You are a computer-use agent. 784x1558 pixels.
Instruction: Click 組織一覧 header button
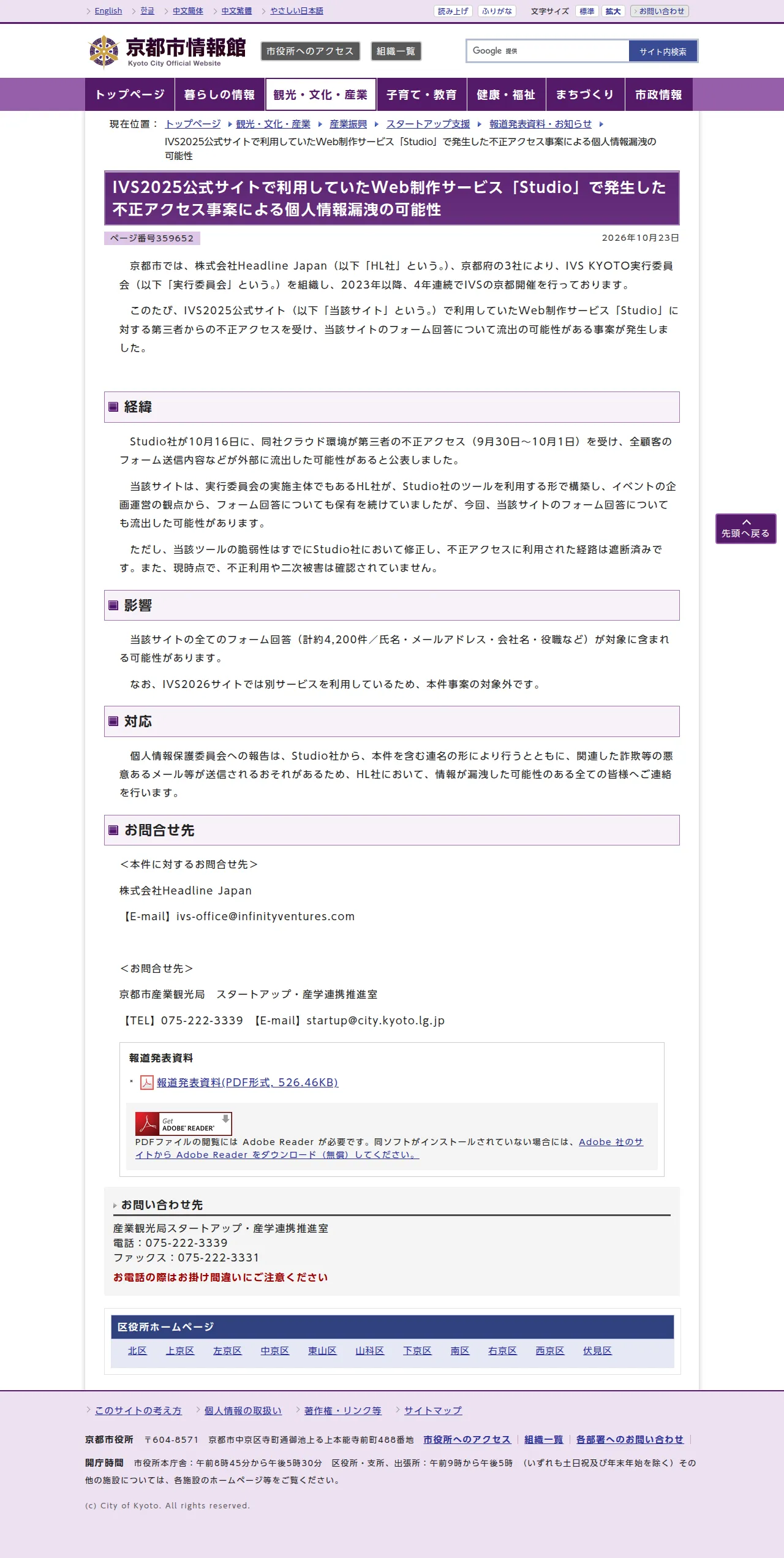(x=396, y=51)
